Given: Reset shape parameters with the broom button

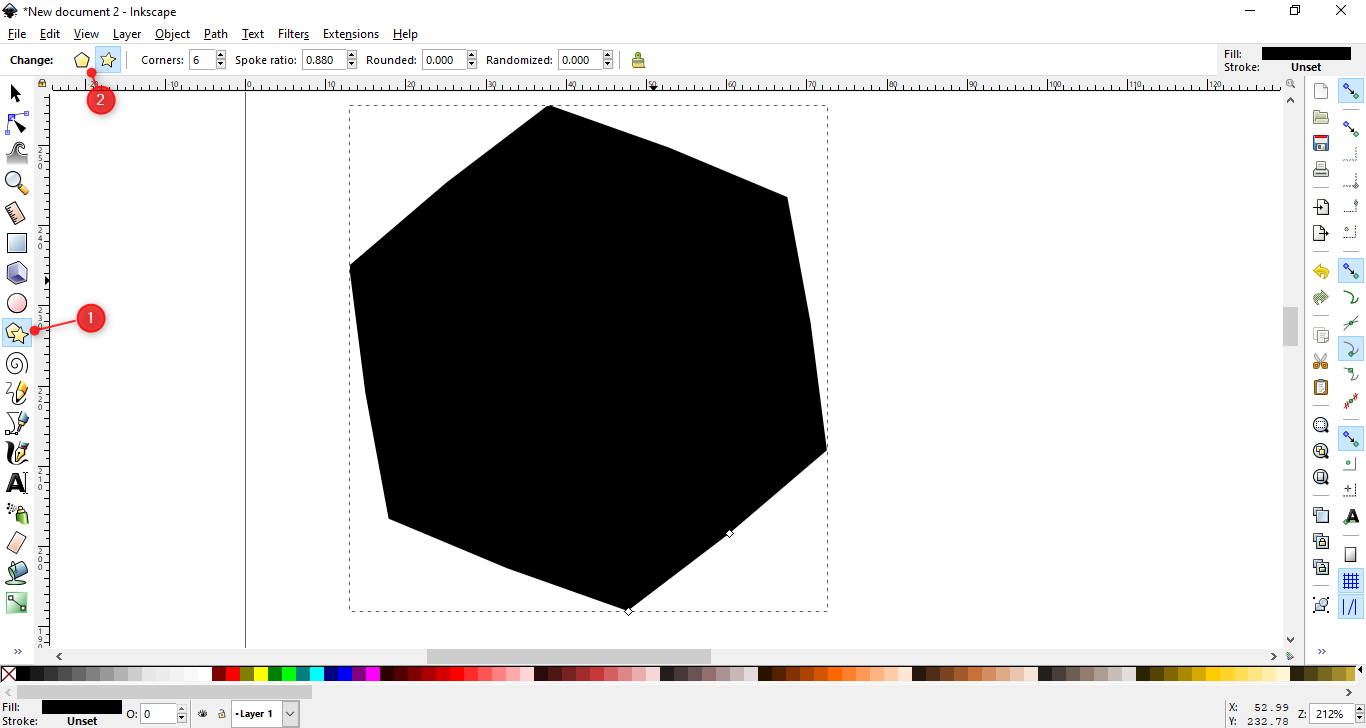Looking at the screenshot, I should tap(638, 60).
